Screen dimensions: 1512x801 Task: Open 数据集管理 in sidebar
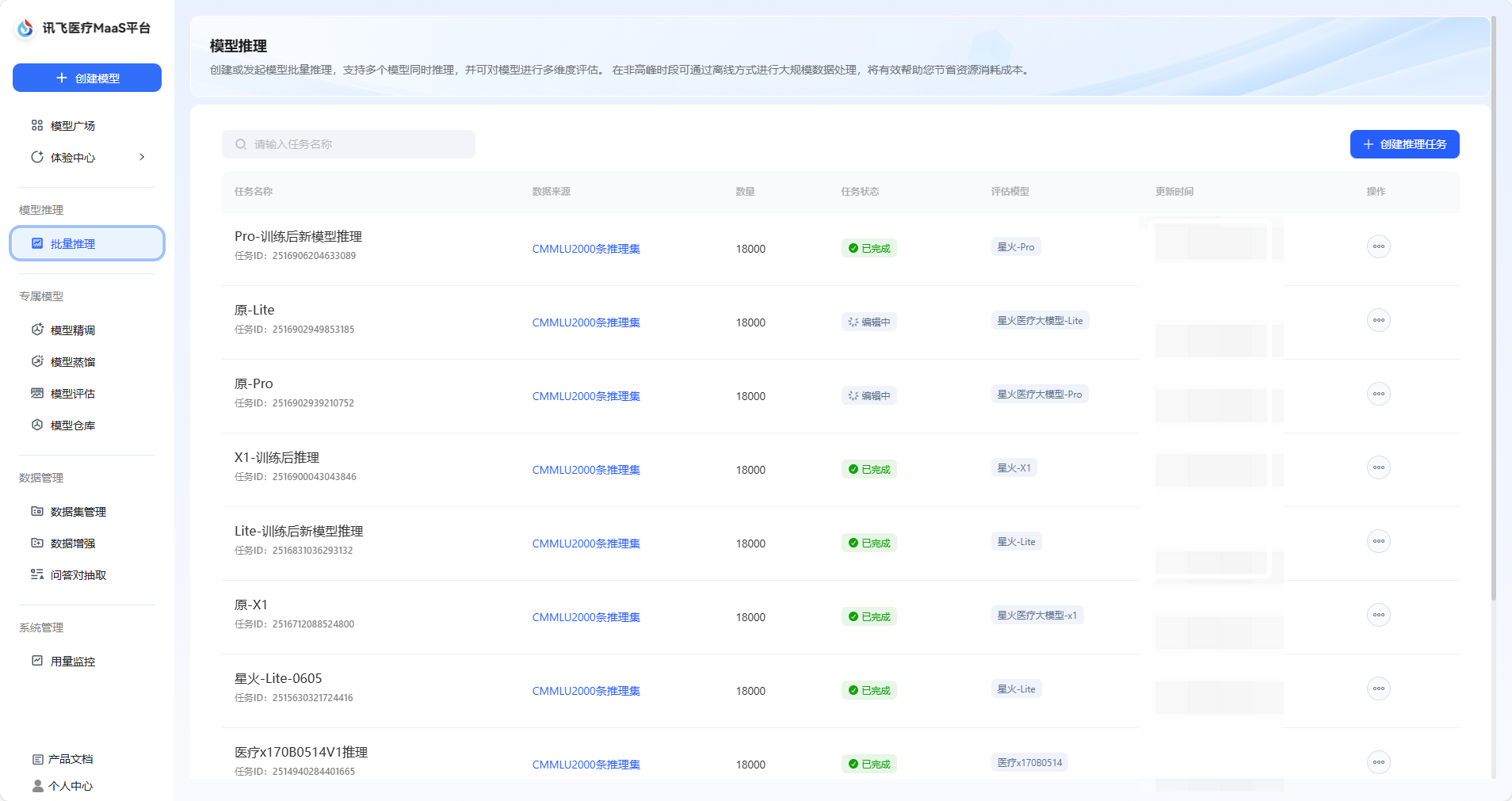(87, 511)
